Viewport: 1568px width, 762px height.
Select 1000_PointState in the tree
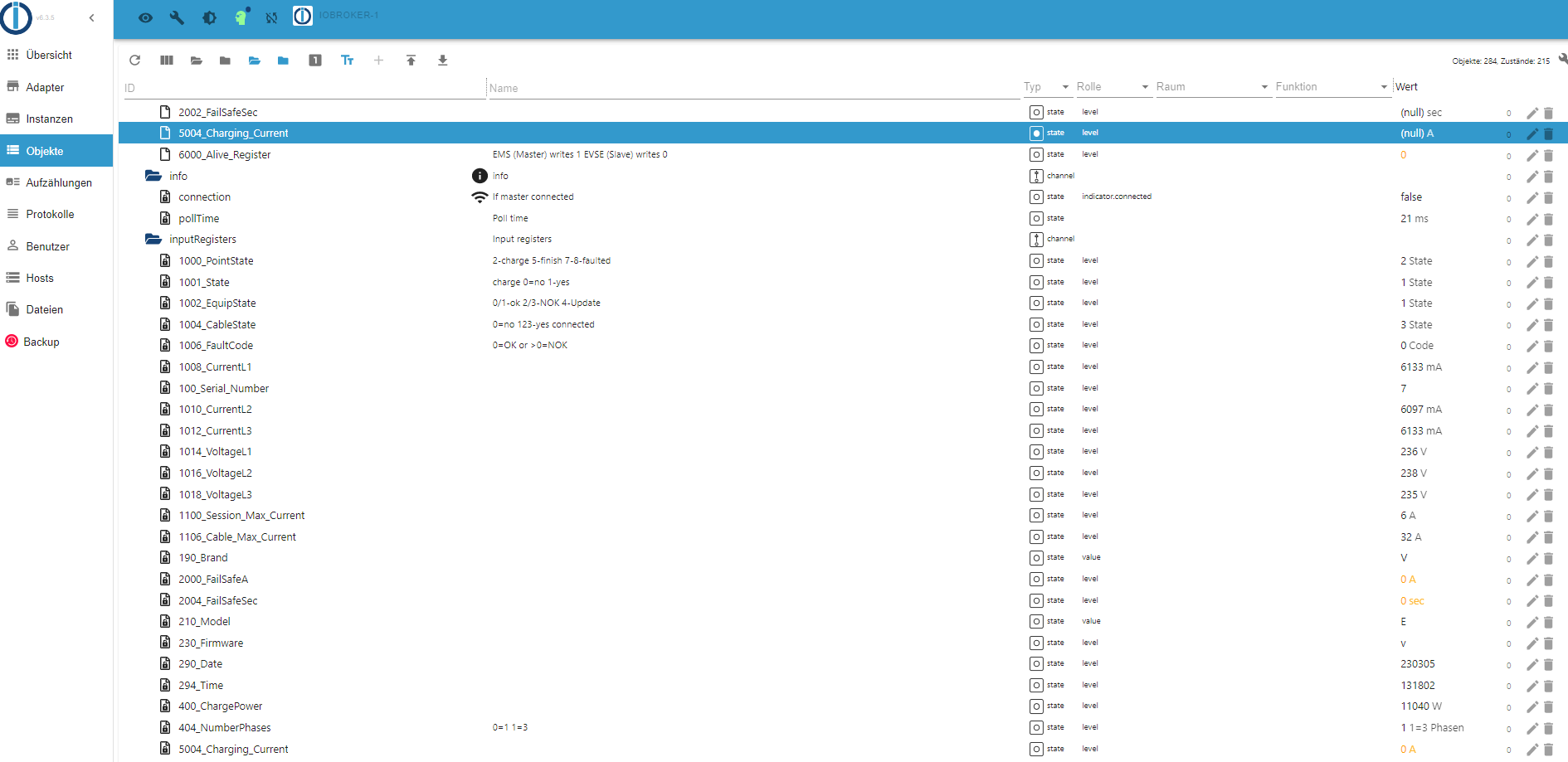click(843, 260)
